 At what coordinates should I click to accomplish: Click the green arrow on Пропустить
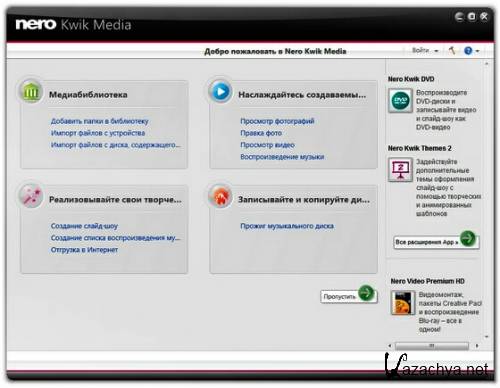coord(366,293)
